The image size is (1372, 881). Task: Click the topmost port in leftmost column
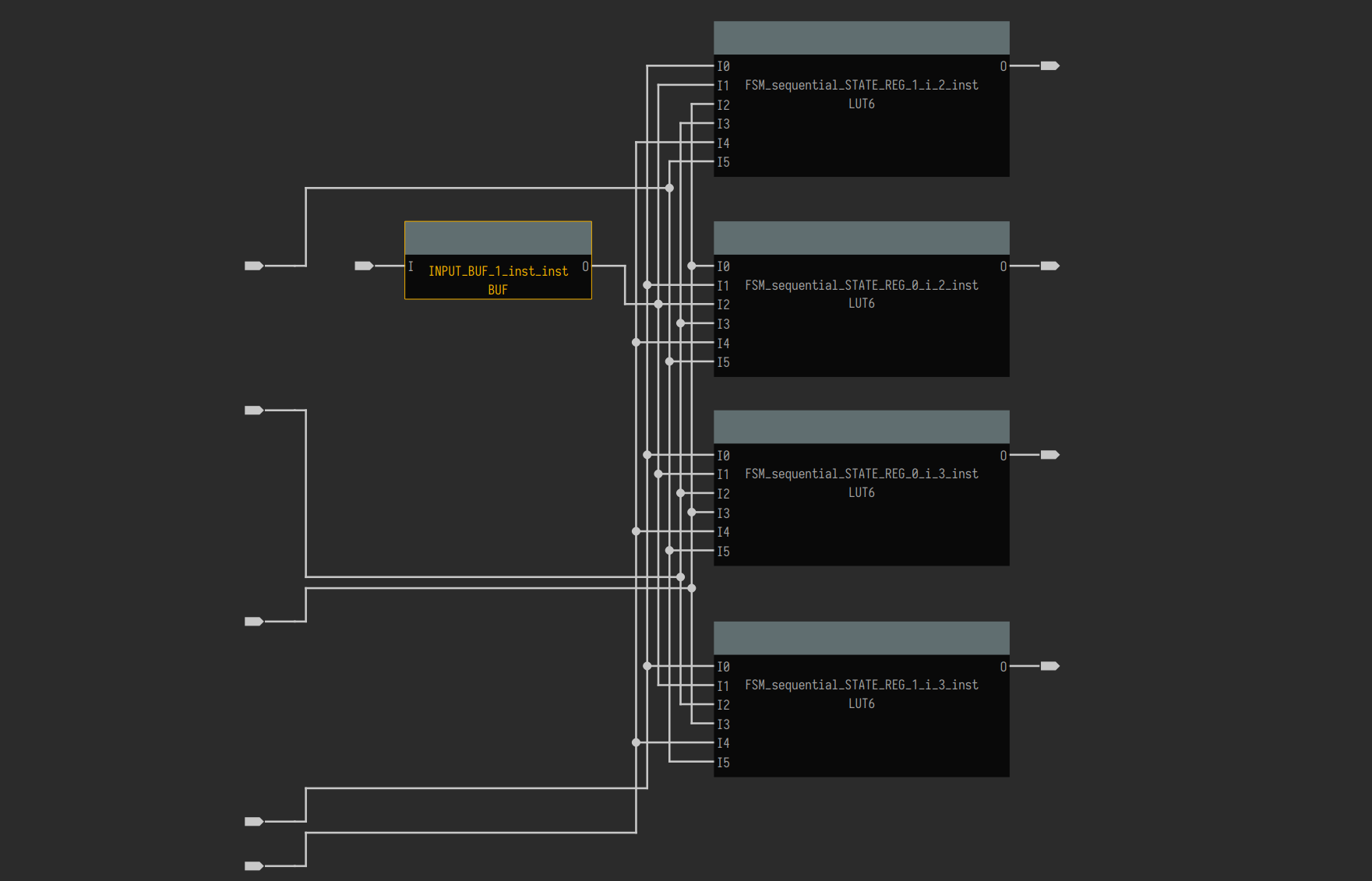(x=254, y=266)
